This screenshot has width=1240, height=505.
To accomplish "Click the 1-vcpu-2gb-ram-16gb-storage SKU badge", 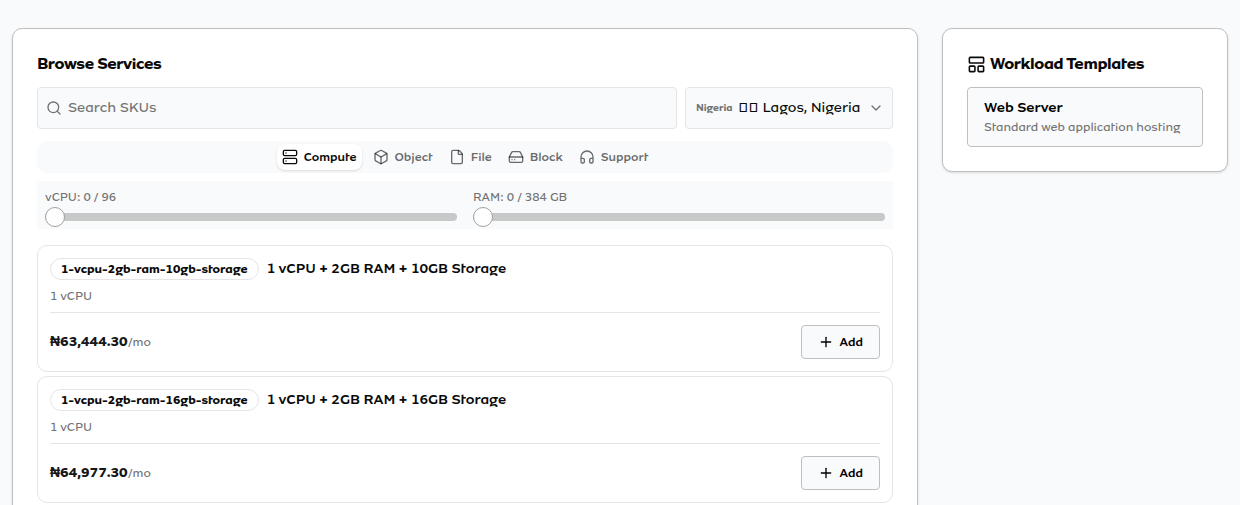I will coord(154,400).
